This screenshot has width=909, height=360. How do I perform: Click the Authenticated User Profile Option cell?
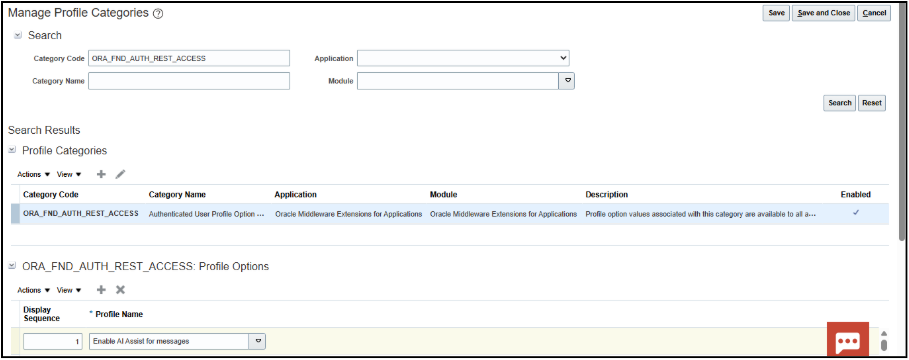[x=206, y=214]
